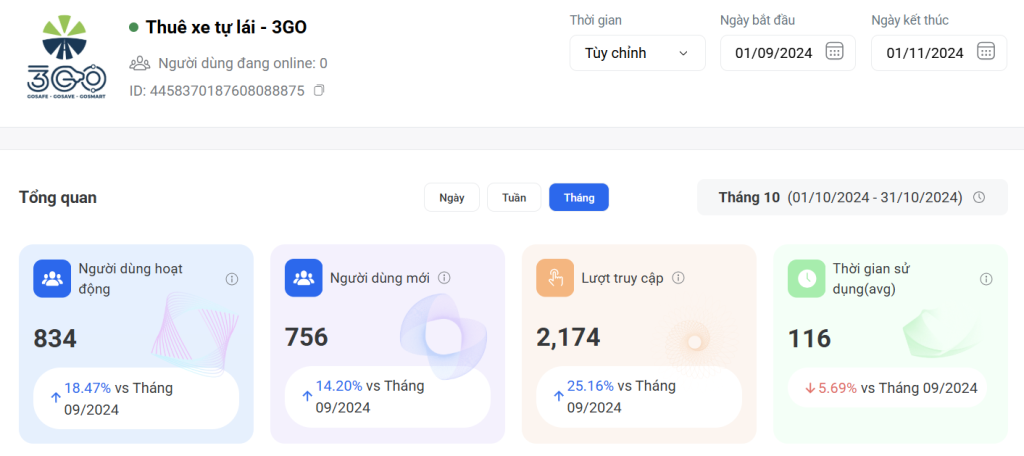Click the Lượt truy cập hand icon
The image size is (1024, 456).
(x=555, y=278)
